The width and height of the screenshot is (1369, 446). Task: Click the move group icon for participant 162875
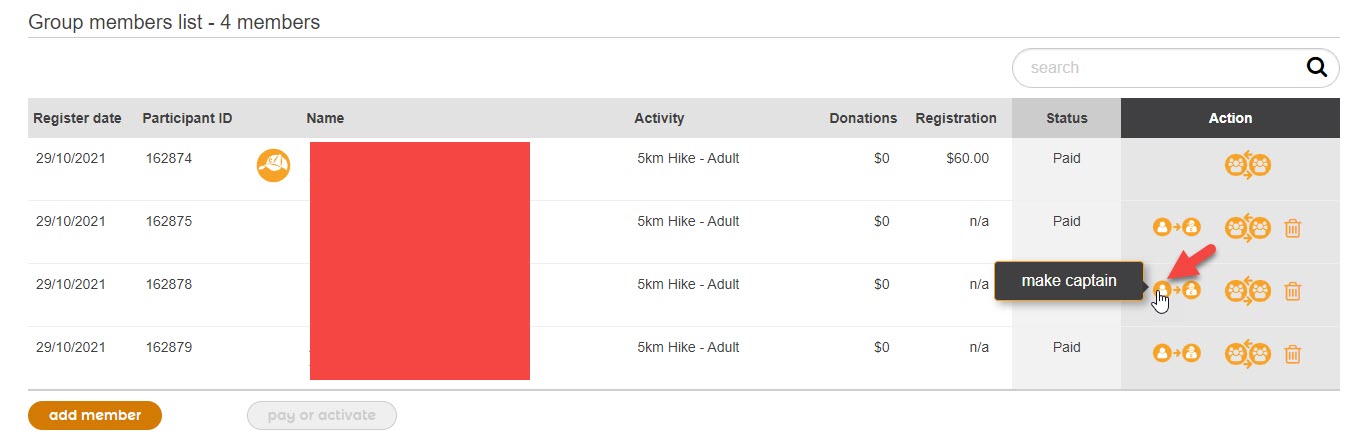(1247, 228)
